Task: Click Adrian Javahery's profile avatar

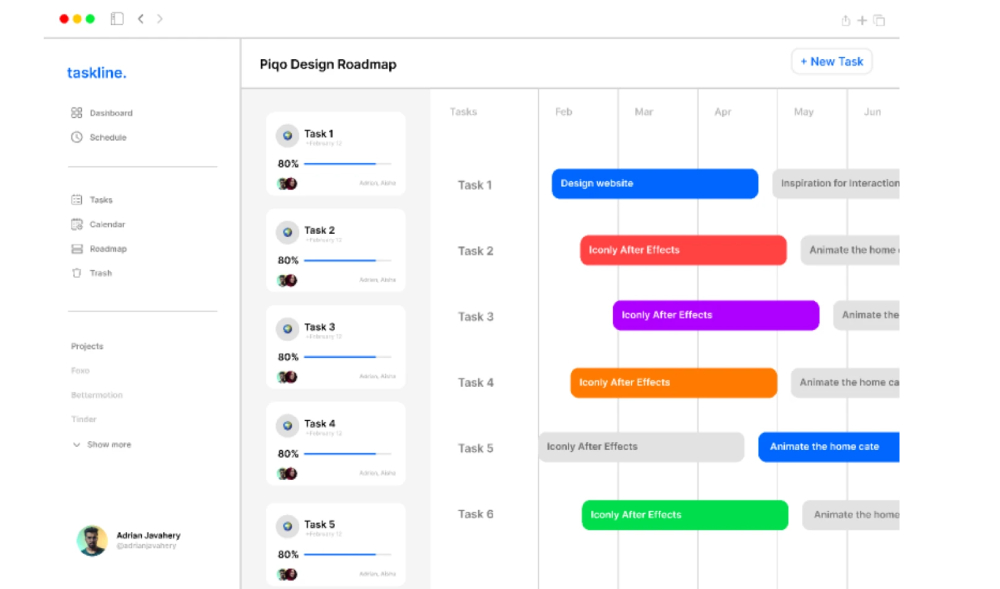Action: pos(92,542)
